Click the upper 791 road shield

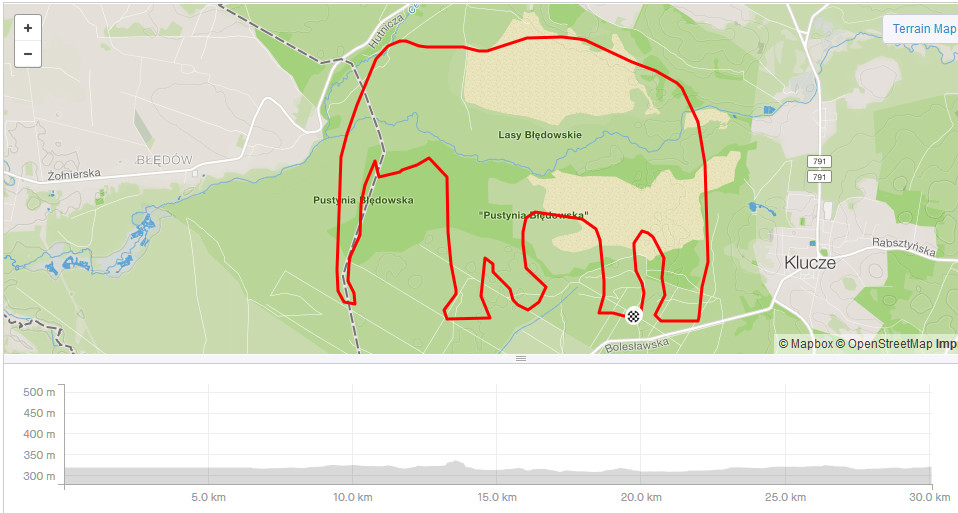click(x=819, y=162)
